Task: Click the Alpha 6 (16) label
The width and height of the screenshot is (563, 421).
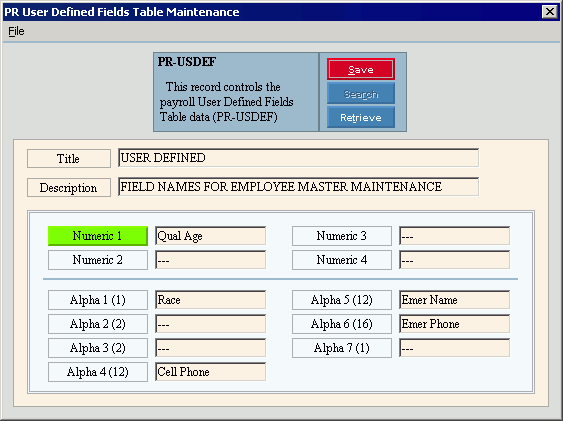Action: click(342, 324)
